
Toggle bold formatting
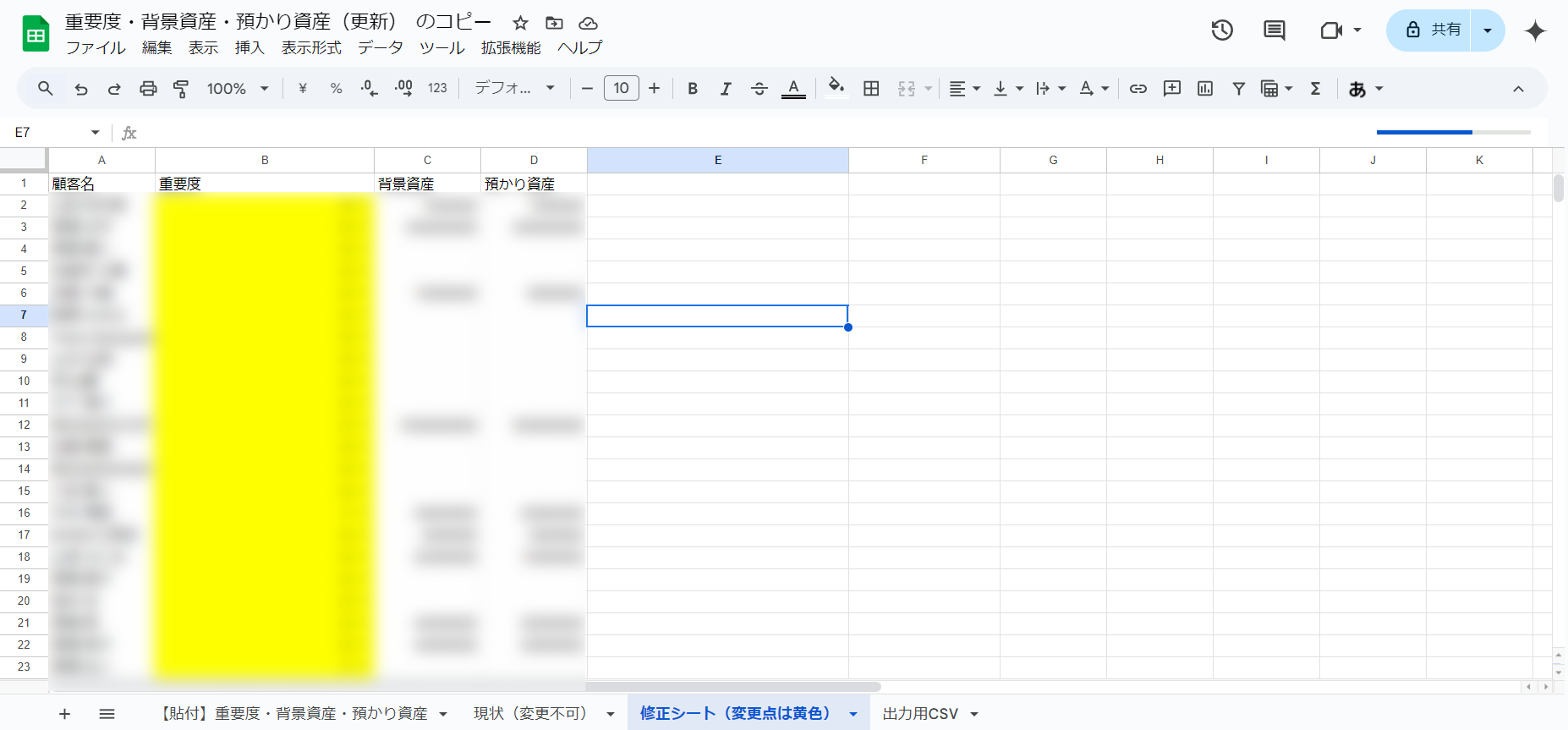click(692, 89)
